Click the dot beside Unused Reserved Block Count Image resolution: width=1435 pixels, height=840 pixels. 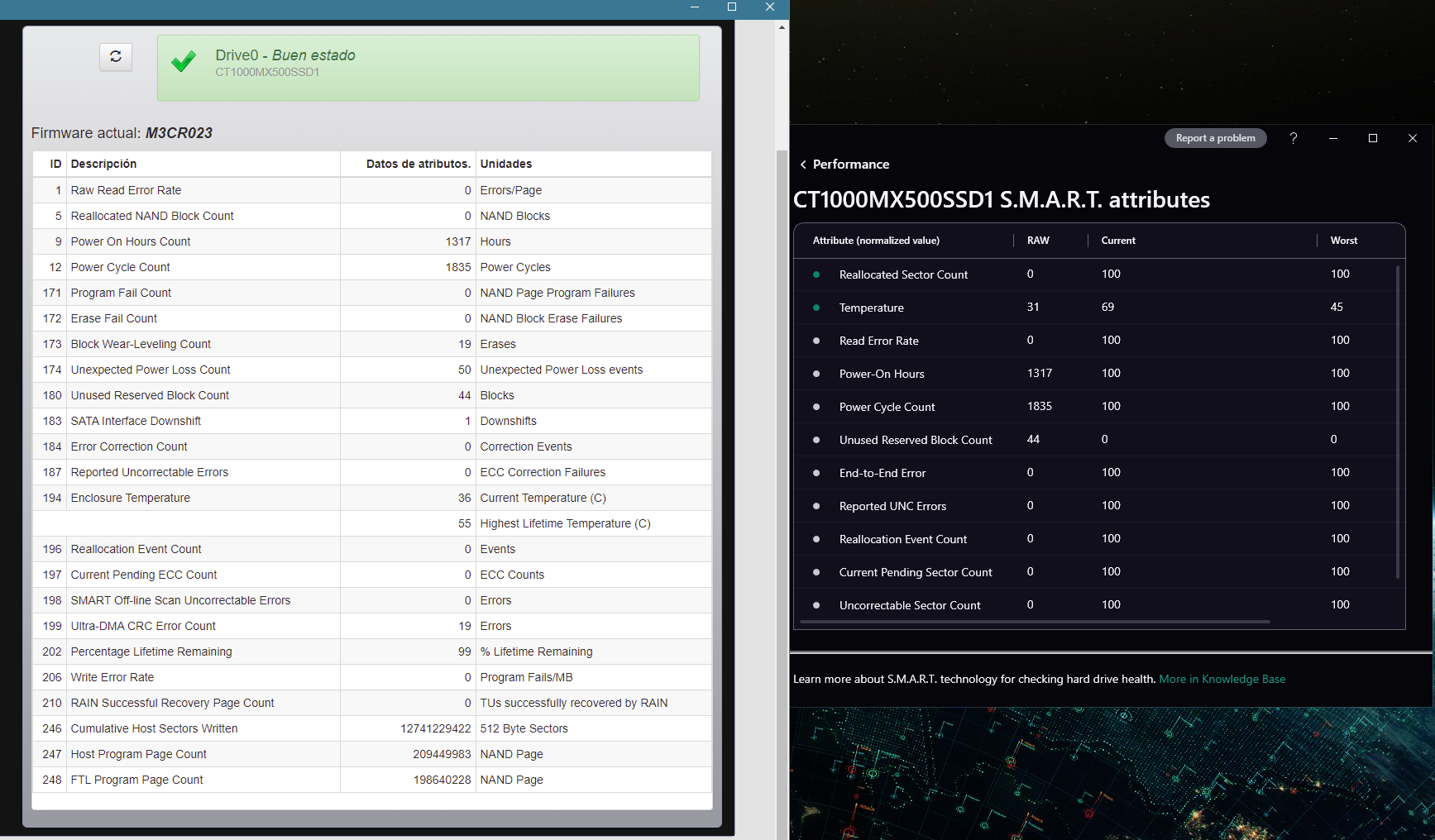(816, 440)
